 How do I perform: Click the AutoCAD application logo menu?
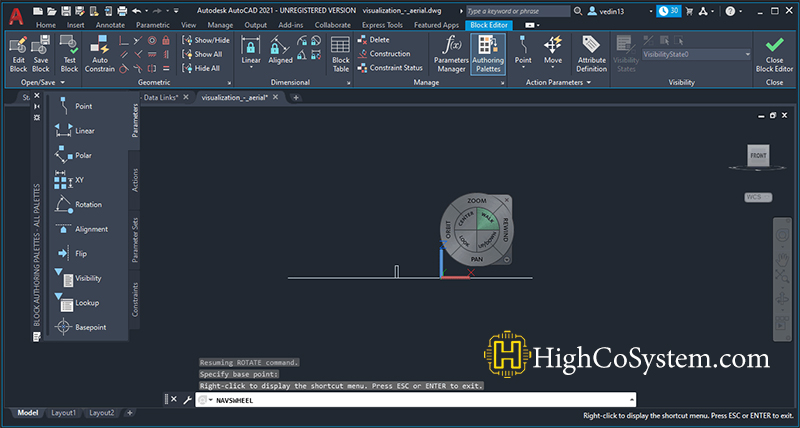pos(16,16)
